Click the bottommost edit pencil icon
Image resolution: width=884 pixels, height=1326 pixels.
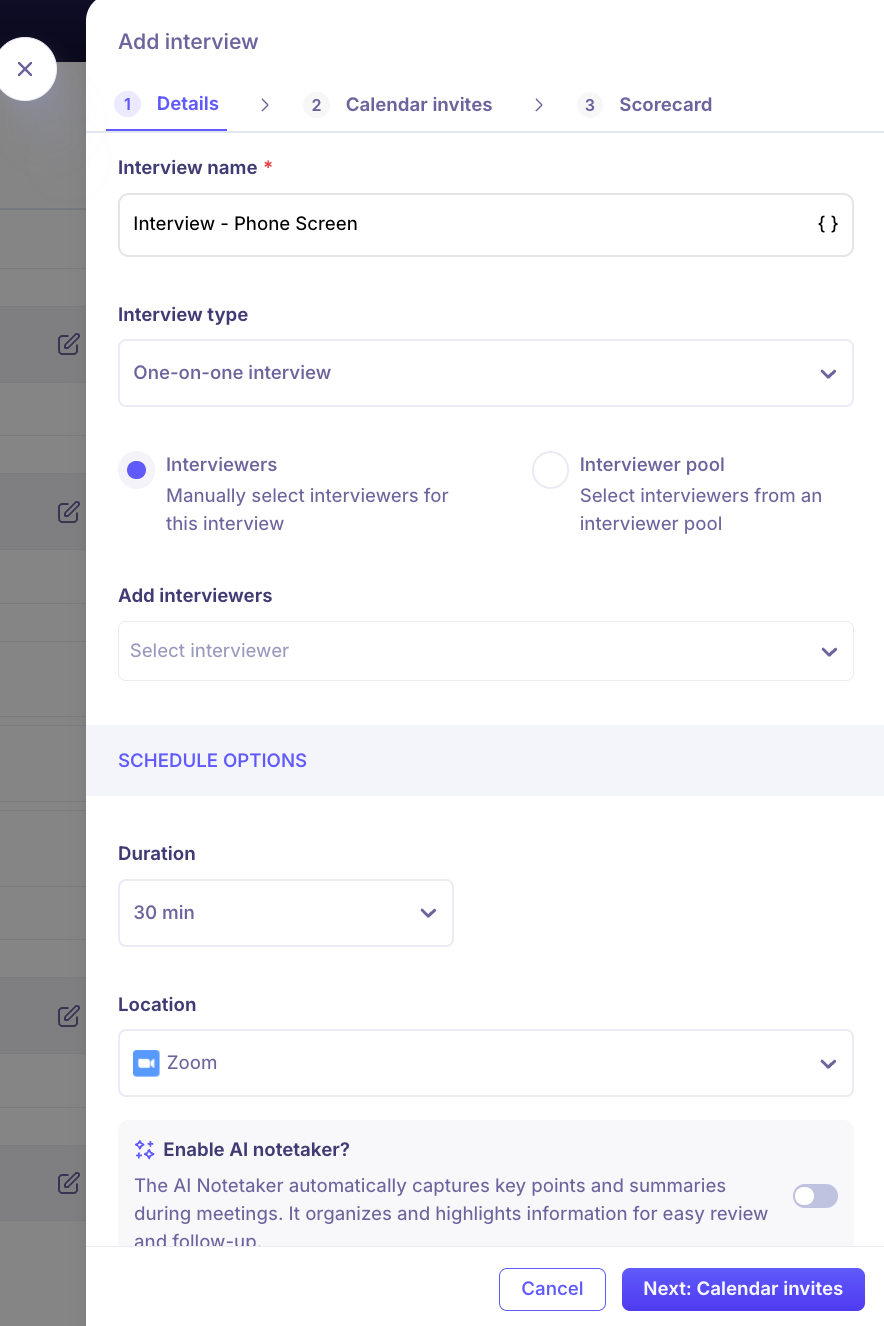68,1184
